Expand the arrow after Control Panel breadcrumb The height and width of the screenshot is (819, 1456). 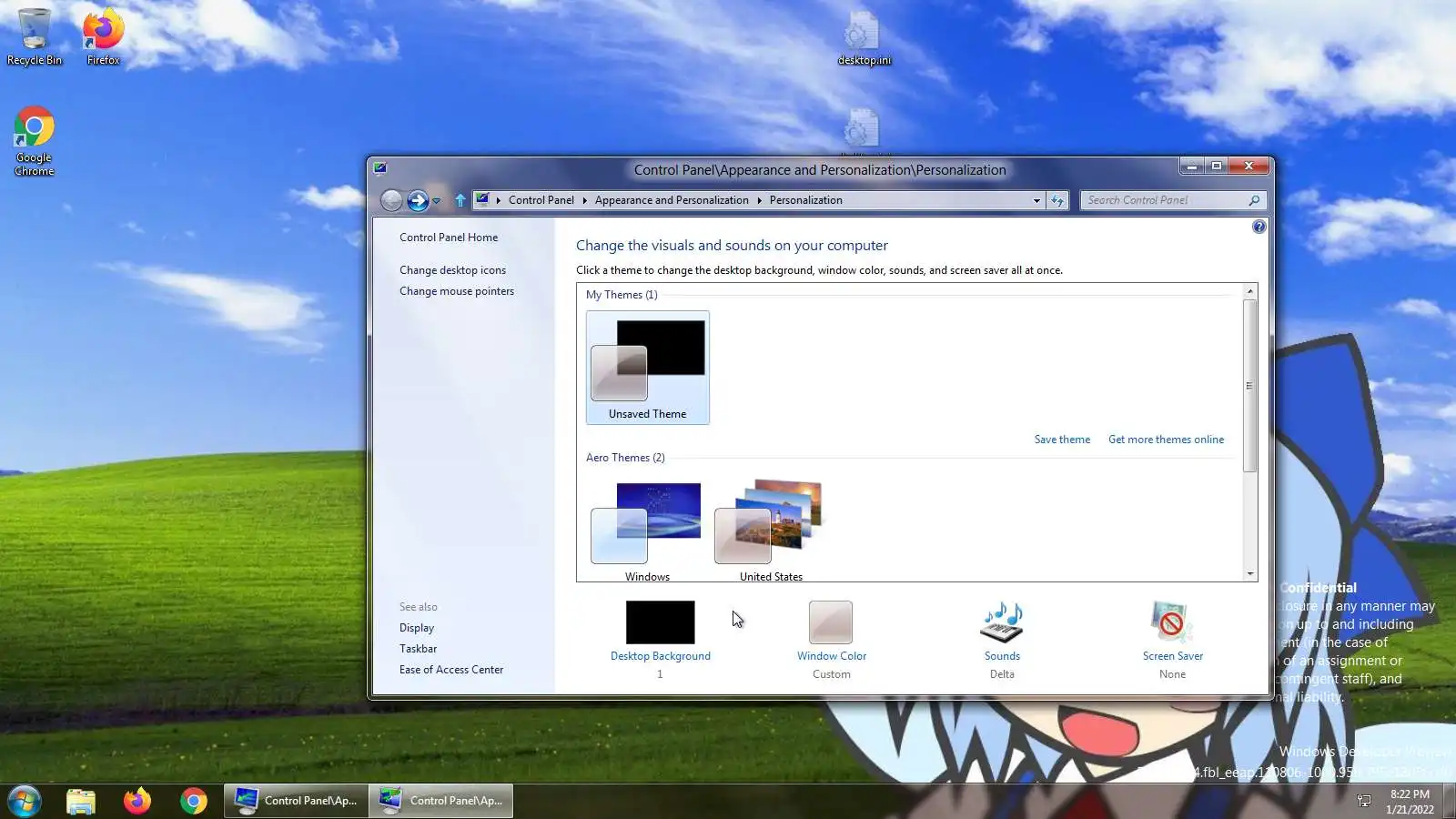(584, 200)
